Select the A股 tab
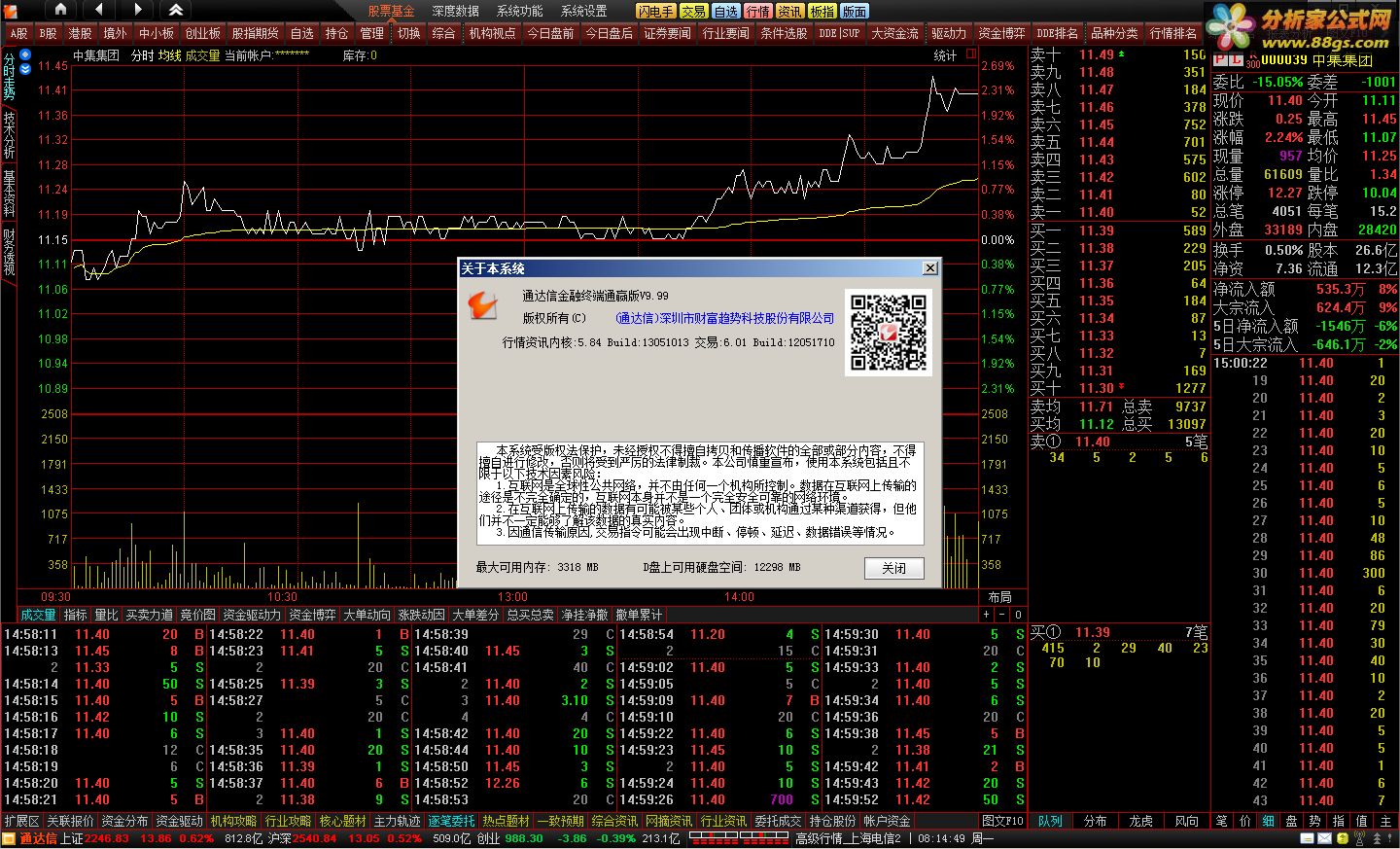 [x=18, y=33]
